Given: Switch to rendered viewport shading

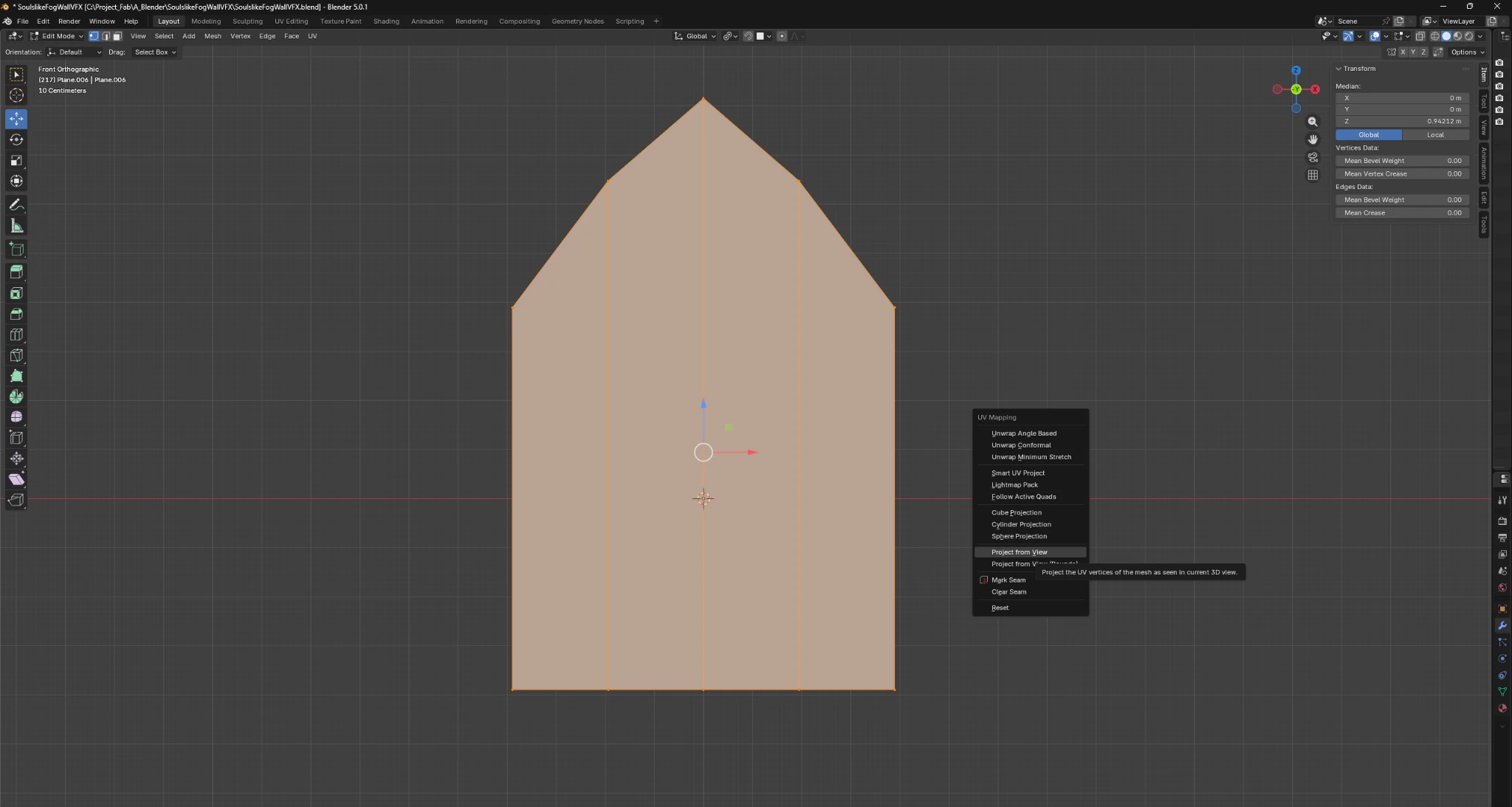Looking at the screenshot, I should pyautogui.click(x=1468, y=36).
